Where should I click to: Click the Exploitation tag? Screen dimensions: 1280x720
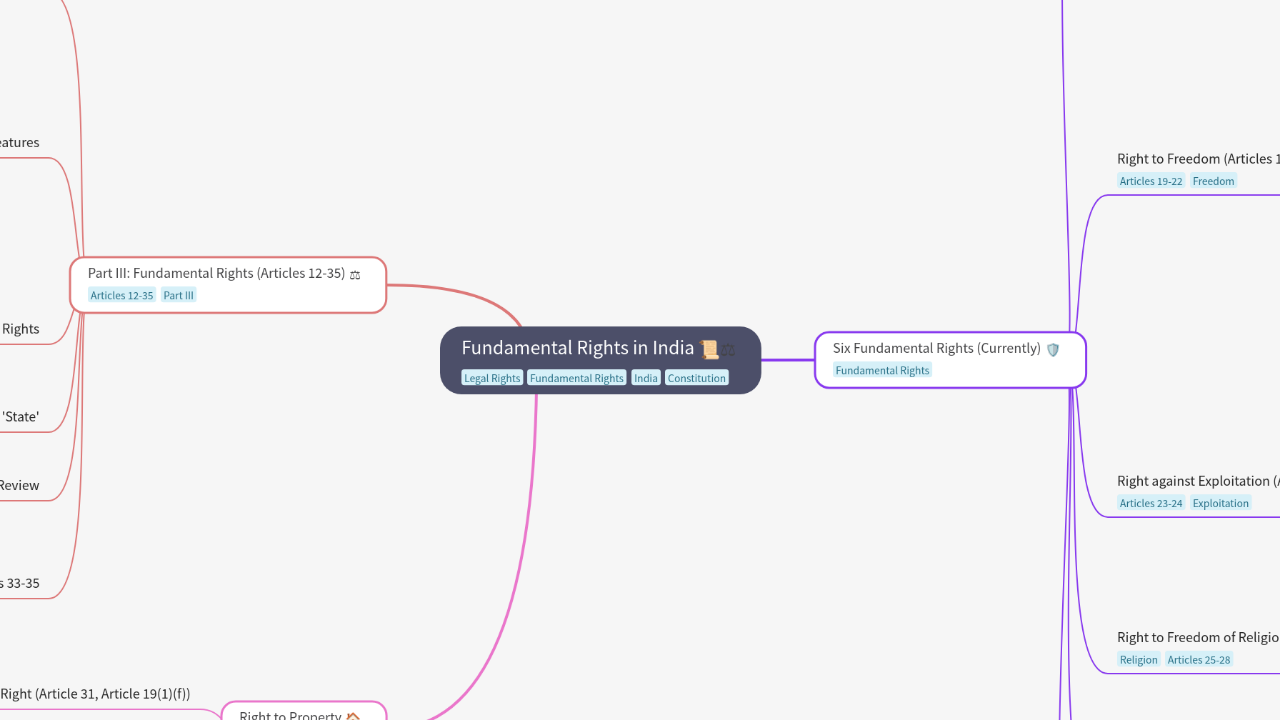[x=1221, y=503]
